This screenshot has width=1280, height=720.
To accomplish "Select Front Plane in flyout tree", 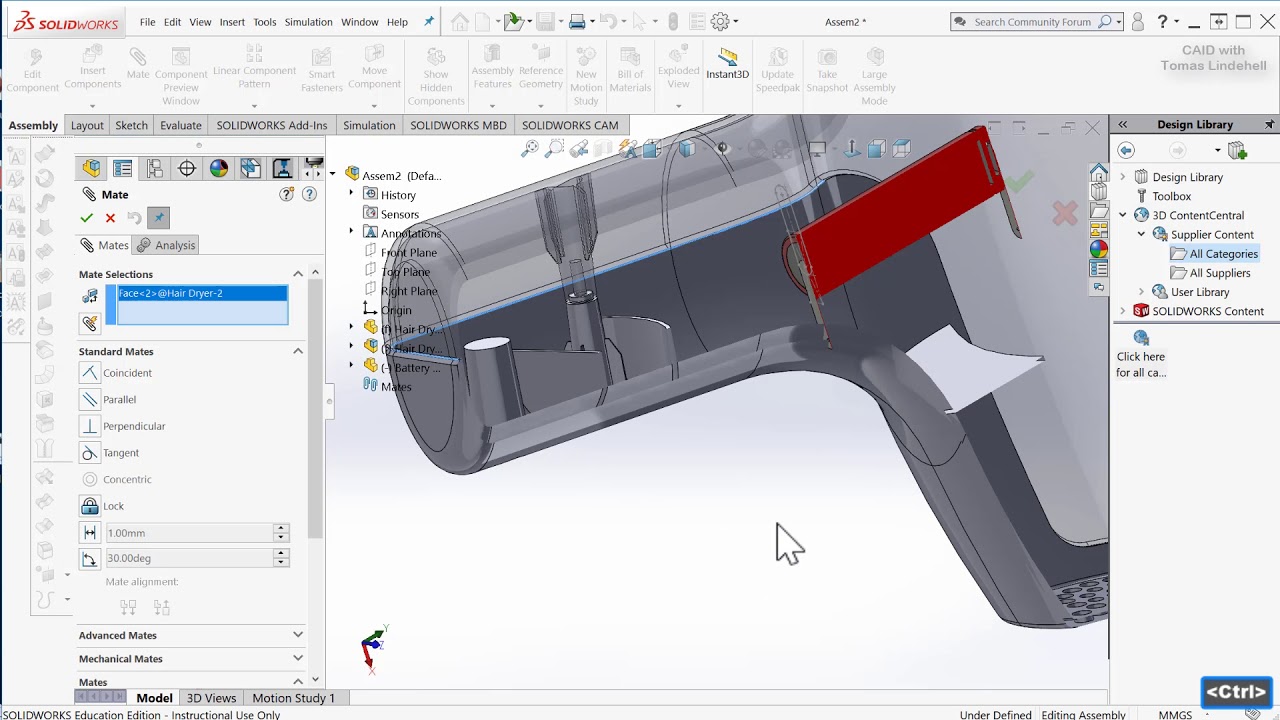I will [x=409, y=253].
